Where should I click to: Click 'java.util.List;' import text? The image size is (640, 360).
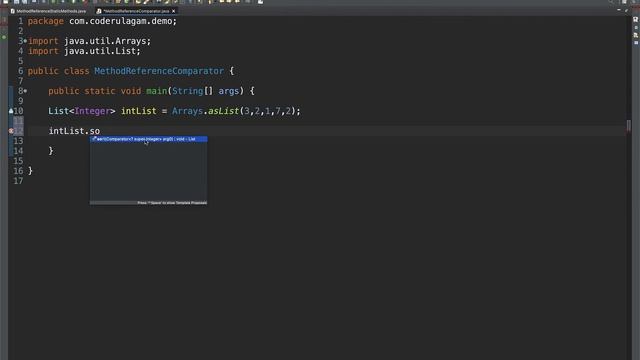(102, 51)
